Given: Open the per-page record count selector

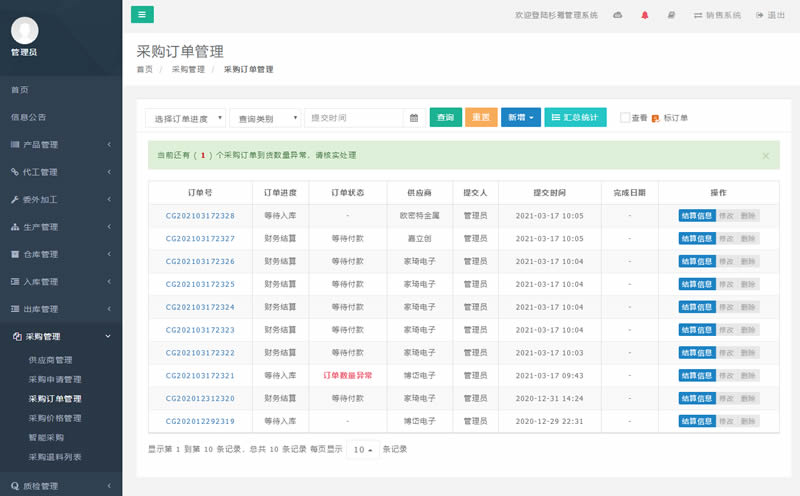Looking at the screenshot, I should point(362,449).
